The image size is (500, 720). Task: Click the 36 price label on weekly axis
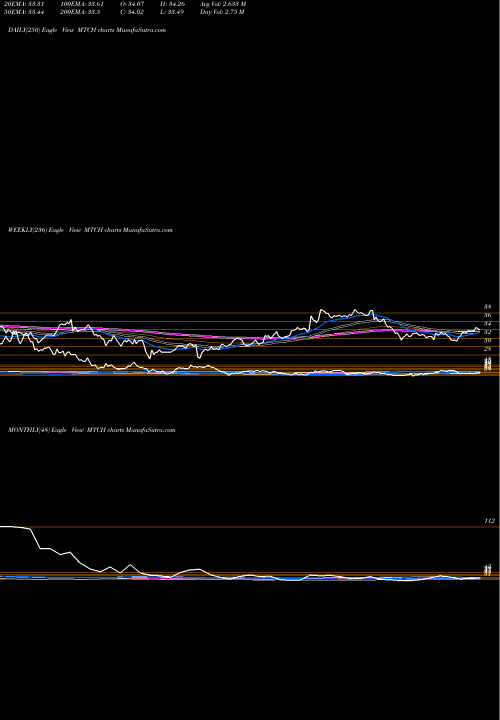click(x=488, y=315)
